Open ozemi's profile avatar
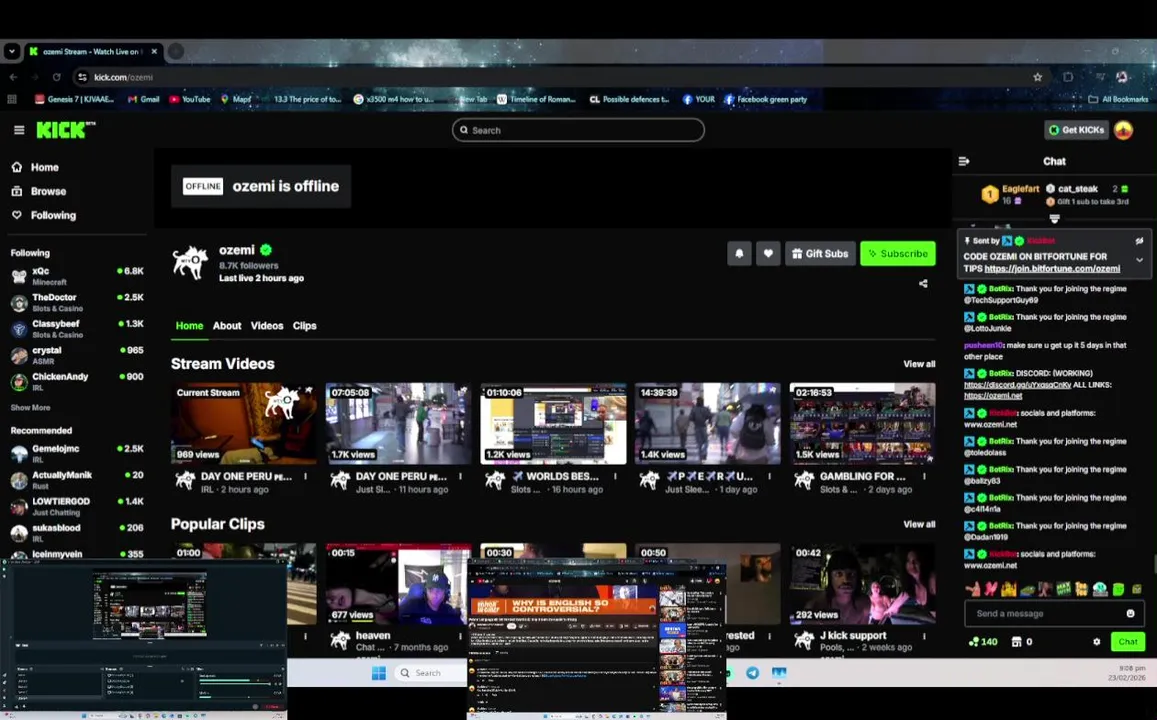 click(x=190, y=263)
